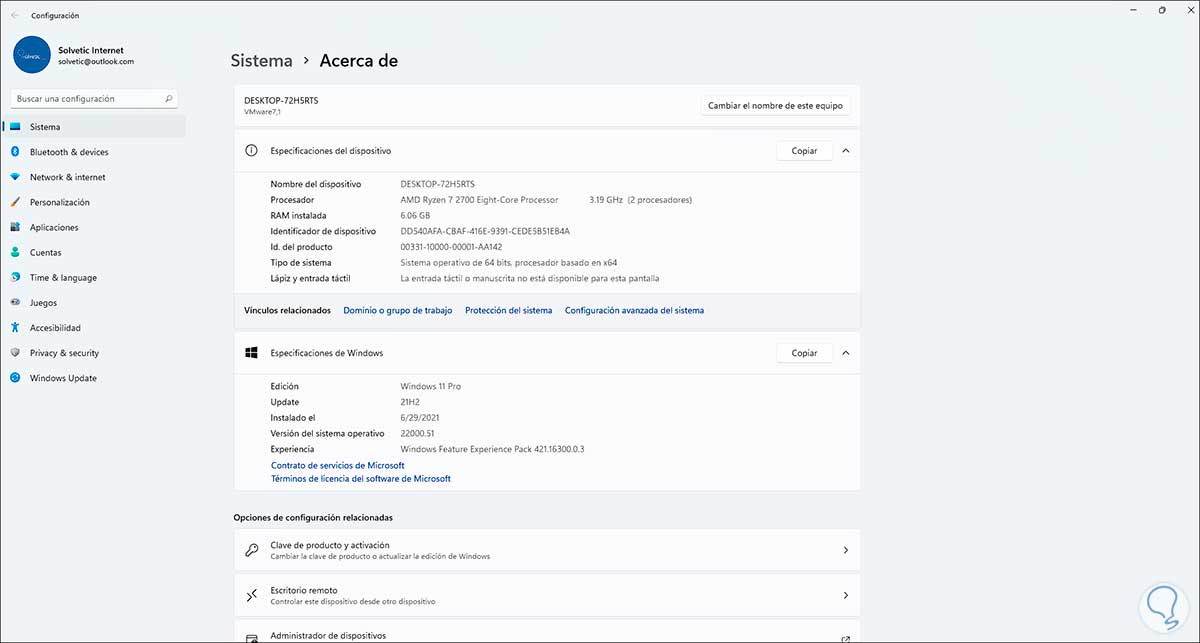Click the Network & internet wifi icon
This screenshot has width=1200, height=643.
point(16,177)
